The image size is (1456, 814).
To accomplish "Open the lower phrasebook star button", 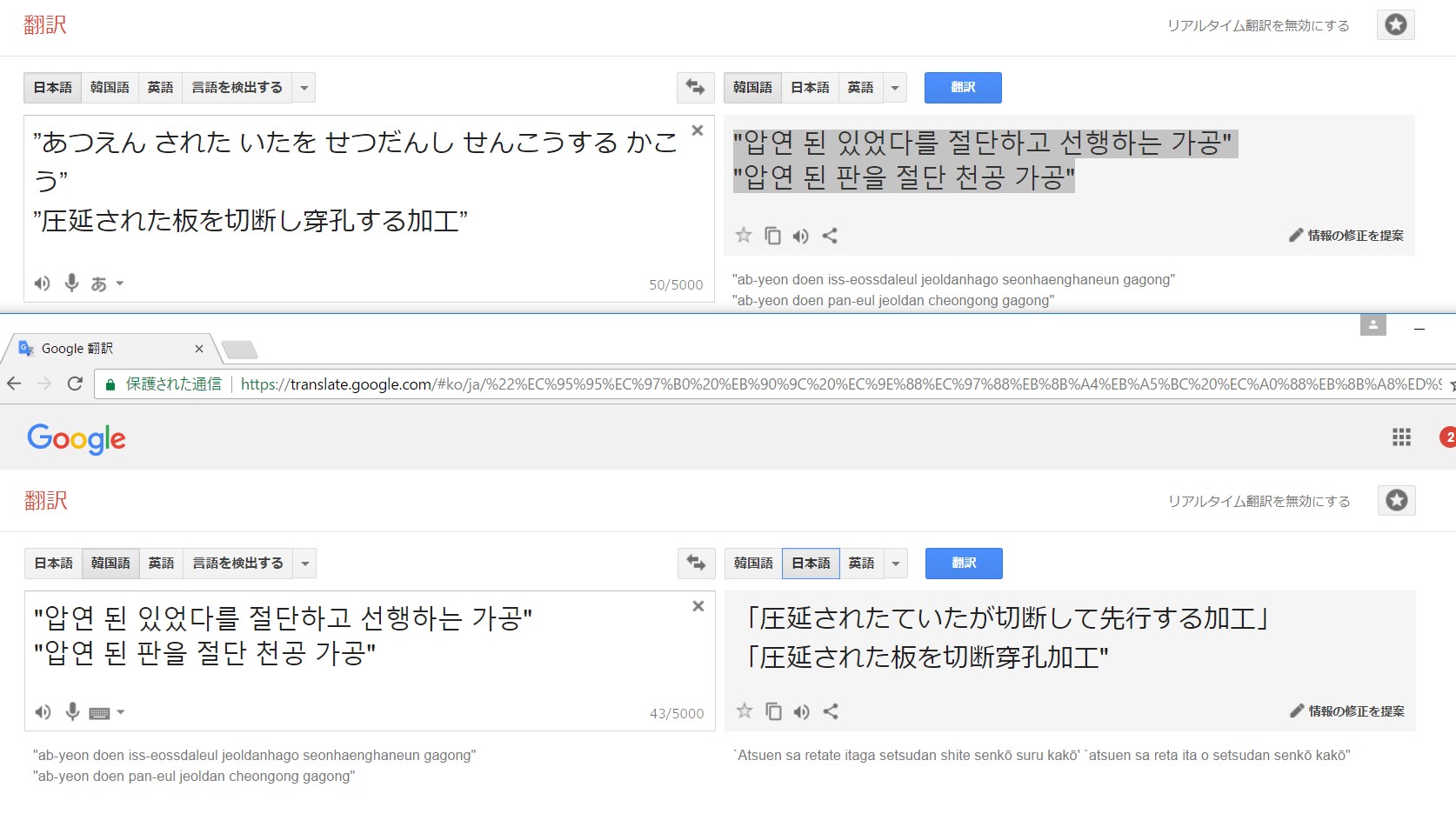I will coord(1396,500).
